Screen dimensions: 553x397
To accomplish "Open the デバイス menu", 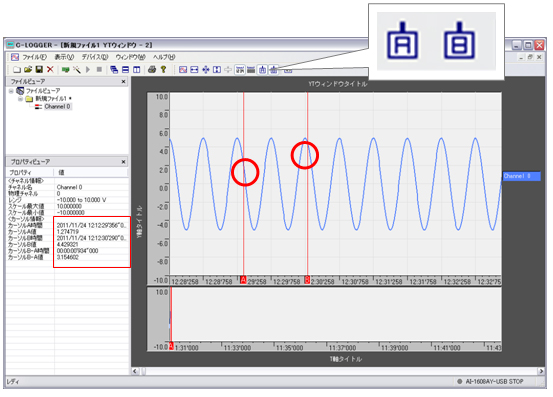I will coord(95,57).
